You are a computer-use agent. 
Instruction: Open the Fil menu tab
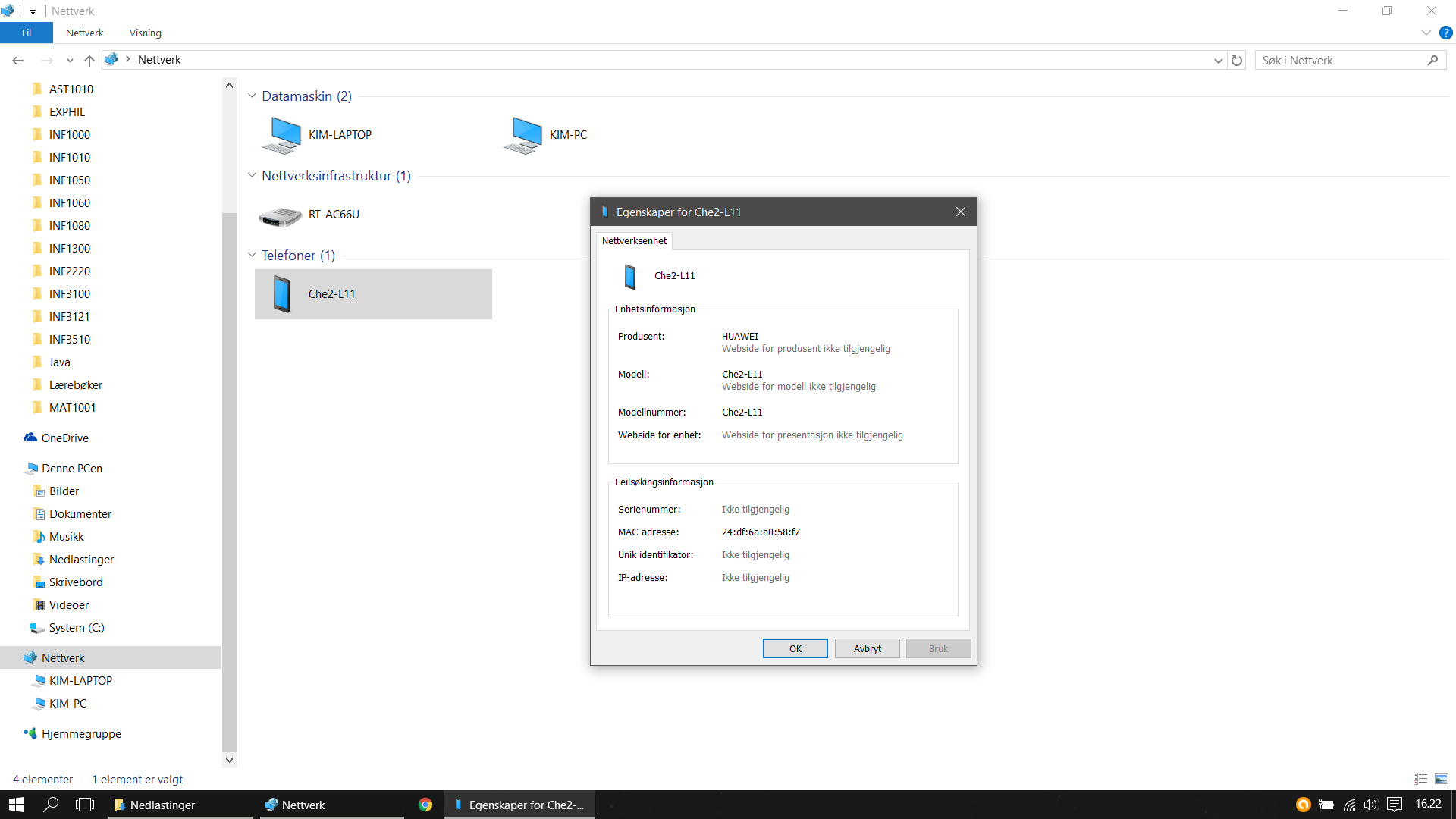click(27, 33)
